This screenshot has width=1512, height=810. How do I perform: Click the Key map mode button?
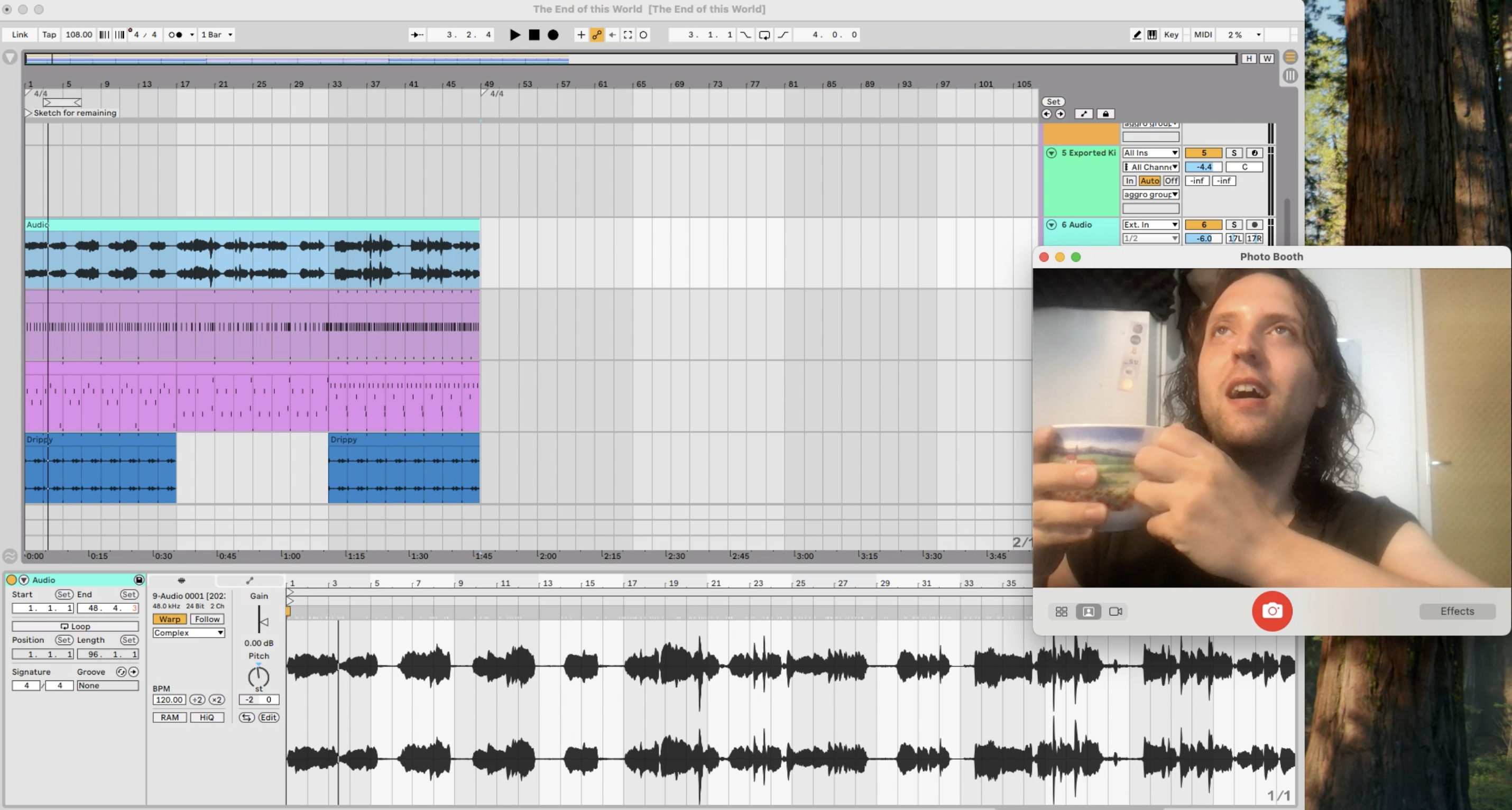[1171, 34]
